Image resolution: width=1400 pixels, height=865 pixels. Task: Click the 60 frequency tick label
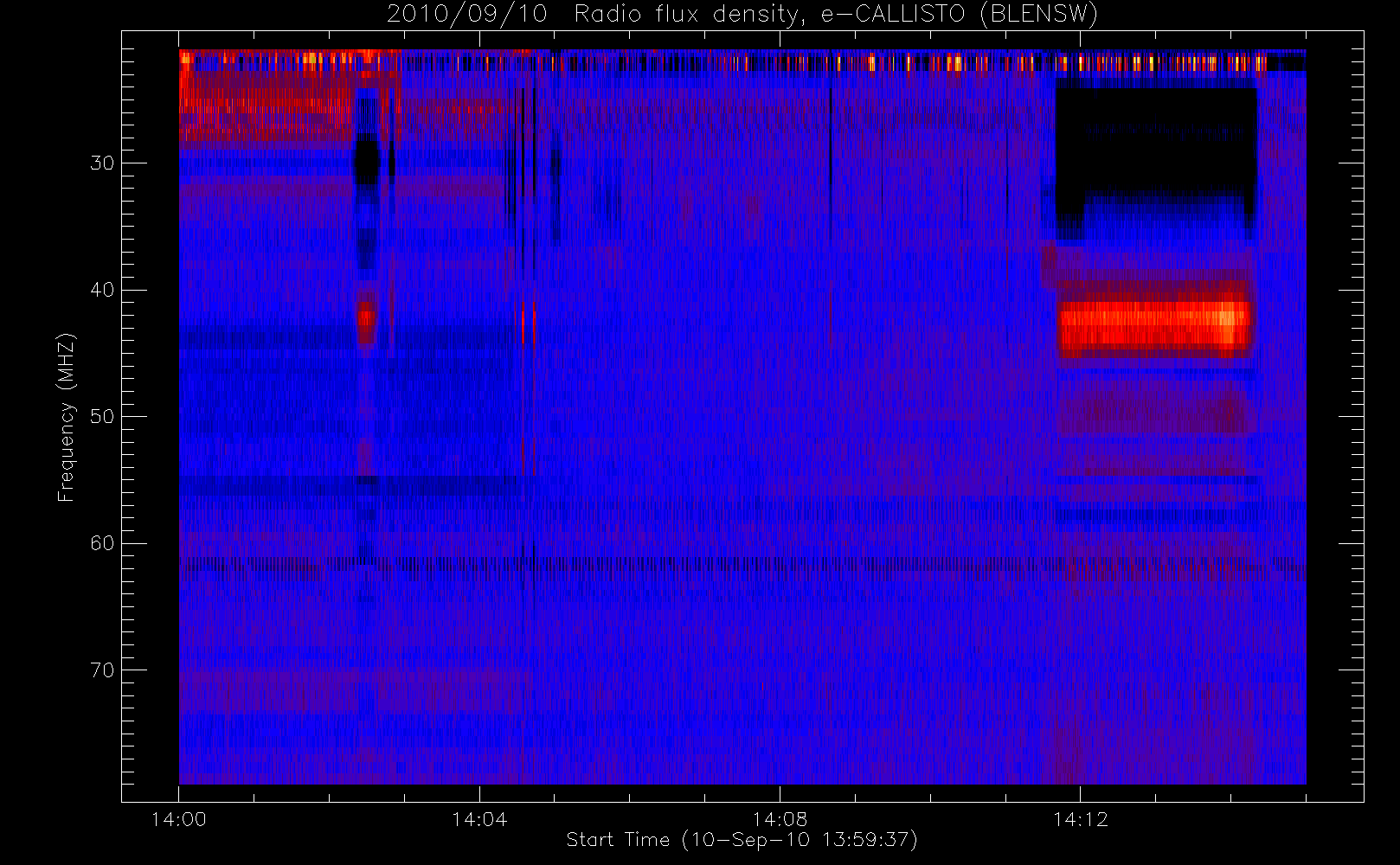click(x=102, y=543)
